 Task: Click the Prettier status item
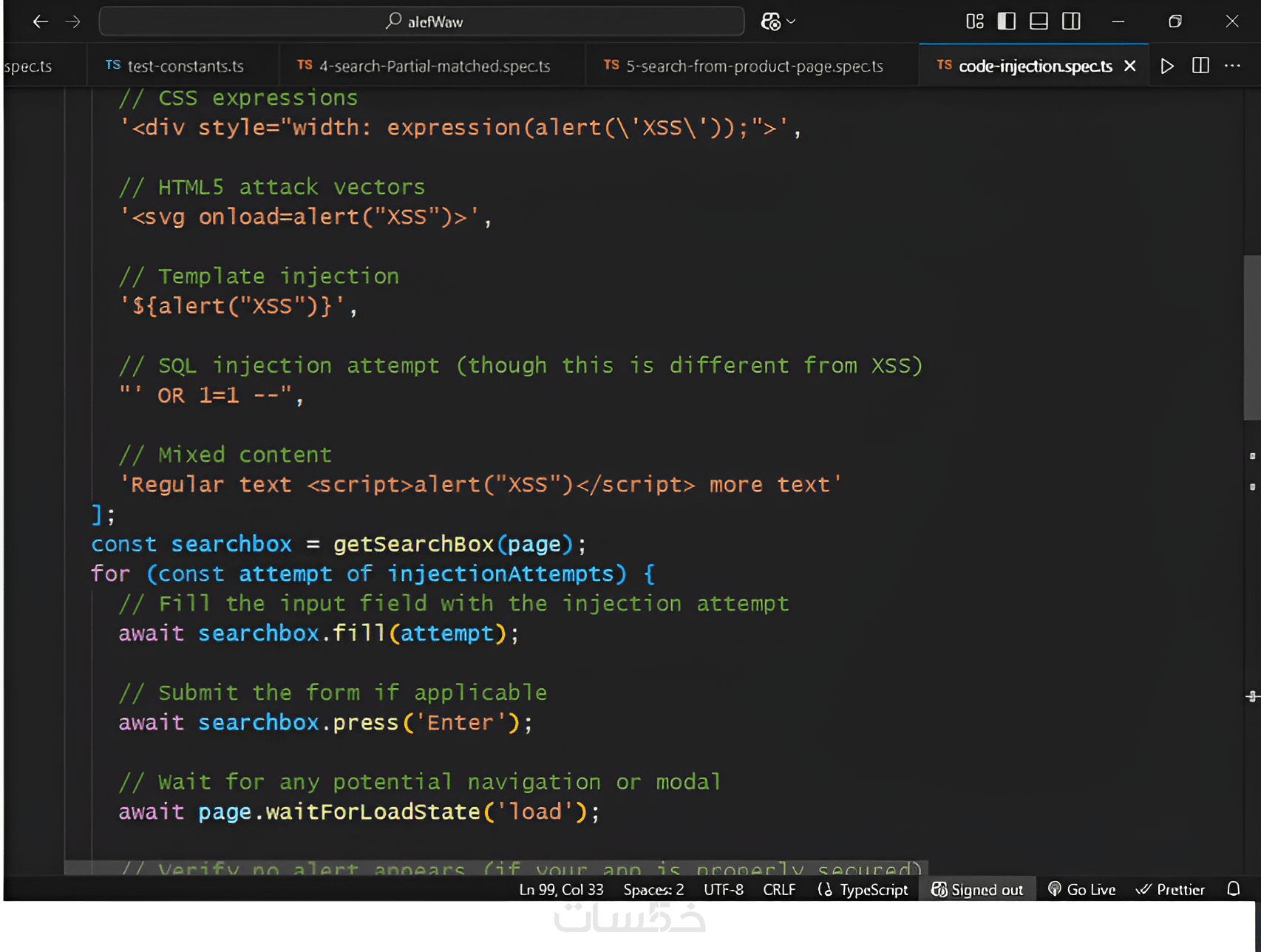click(1171, 889)
